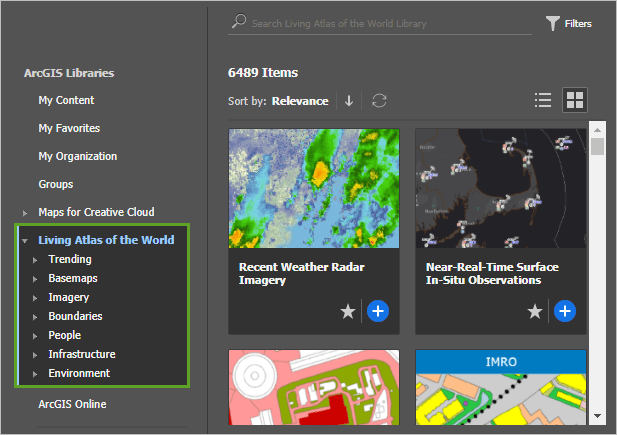
Task: Select the Basemaps item
Action: (x=73, y=278)
